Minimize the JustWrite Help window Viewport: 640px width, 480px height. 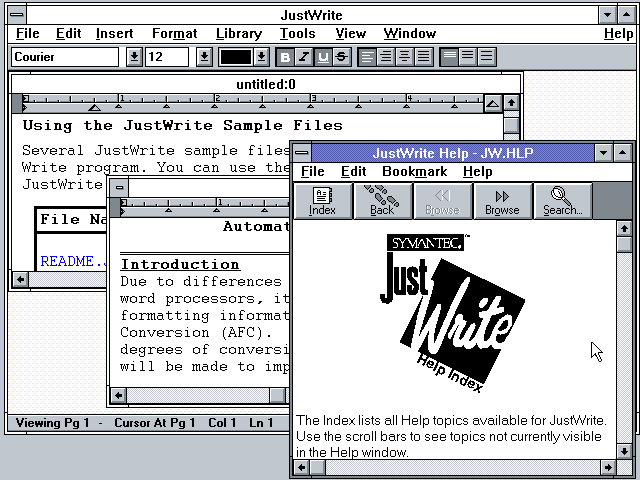[x=603, y=153]
